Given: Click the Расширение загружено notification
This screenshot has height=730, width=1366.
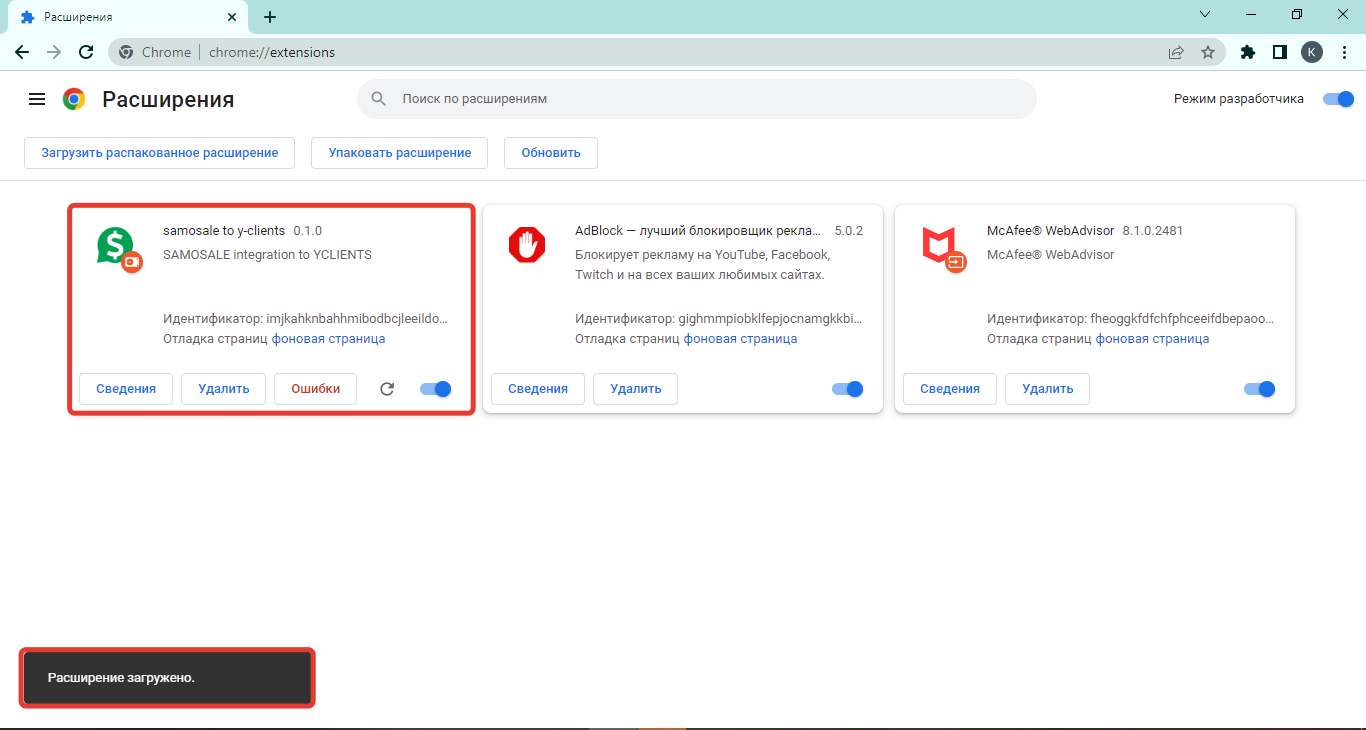Looking at the screenshot, I should tap(168, 678).
